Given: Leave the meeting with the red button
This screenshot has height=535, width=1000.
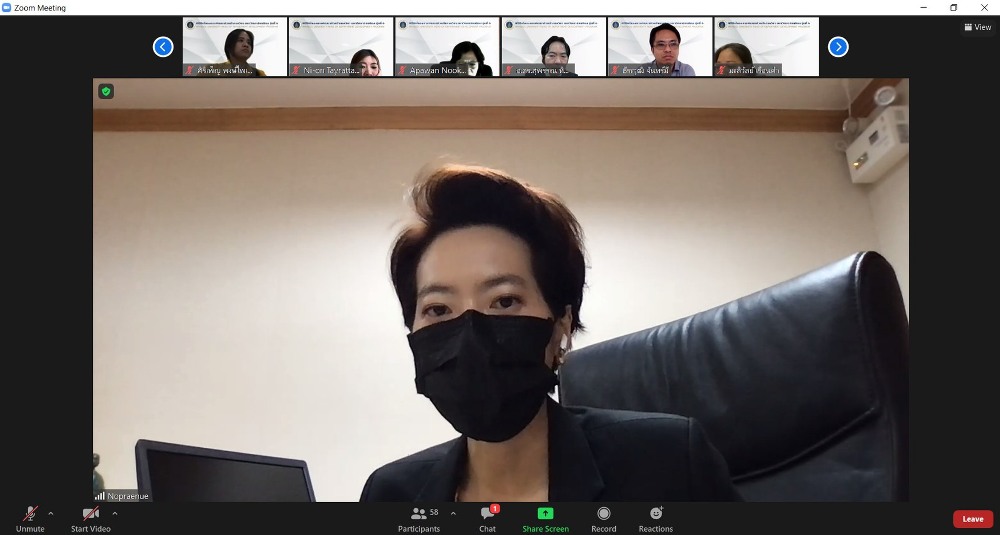Looking at the screenshot, I should 972,519.
